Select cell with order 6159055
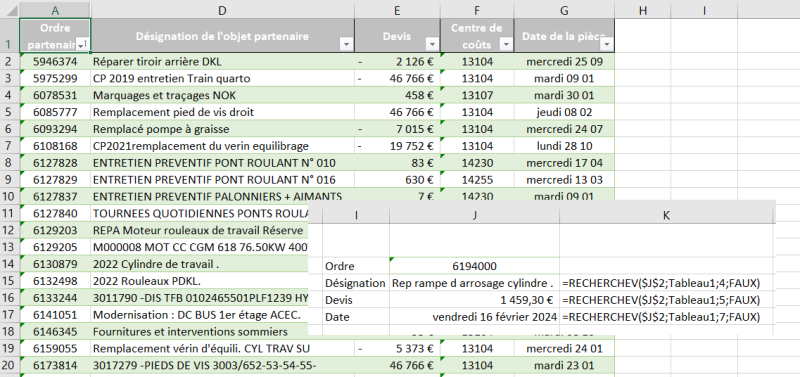The image size is (800, 377). [56, 348]
